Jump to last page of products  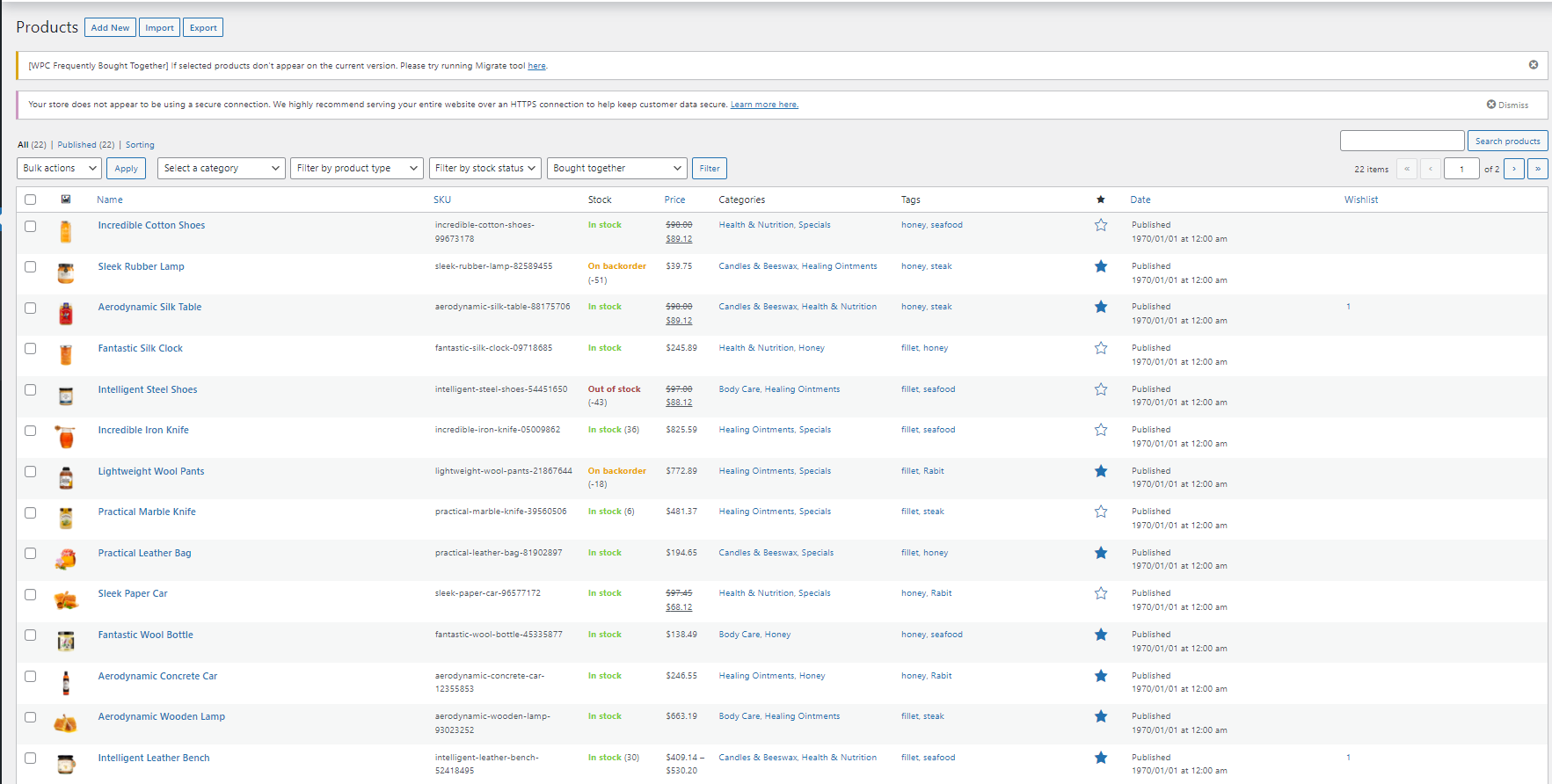1537,169
